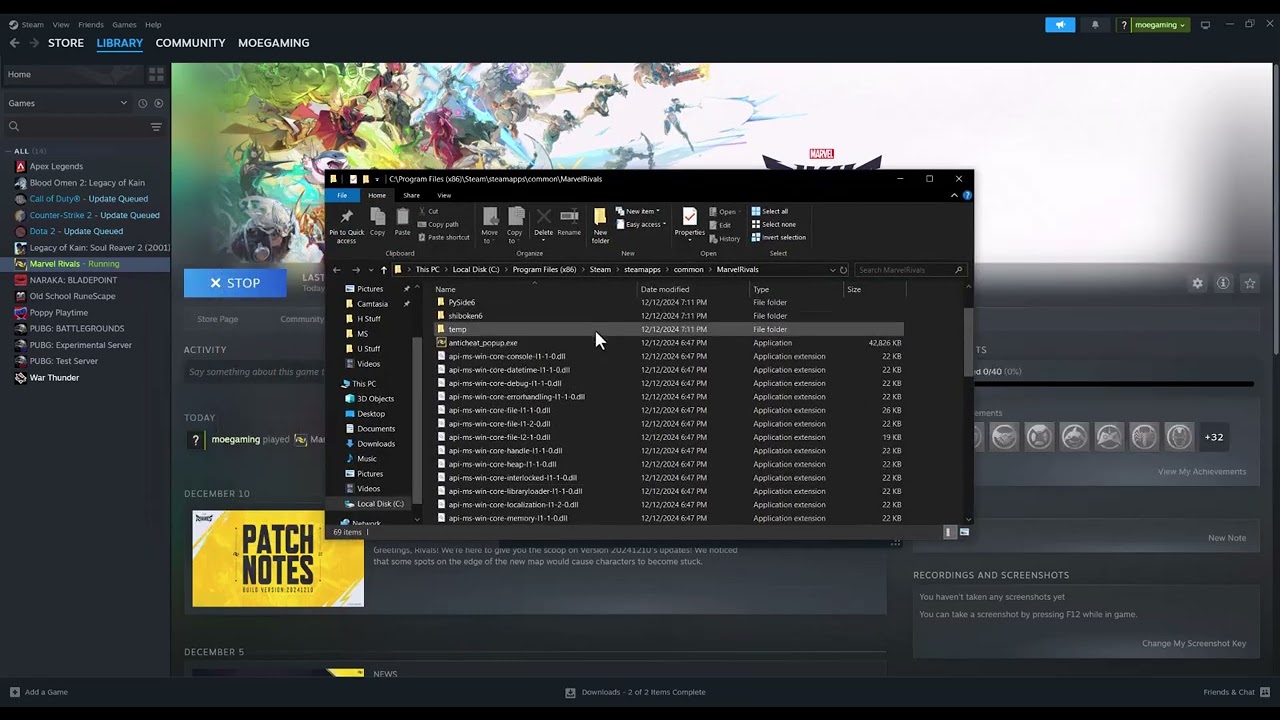Open the Copy to dropdown
Image resolution: width=1280 pixels, height=720 pixels.
515,226
